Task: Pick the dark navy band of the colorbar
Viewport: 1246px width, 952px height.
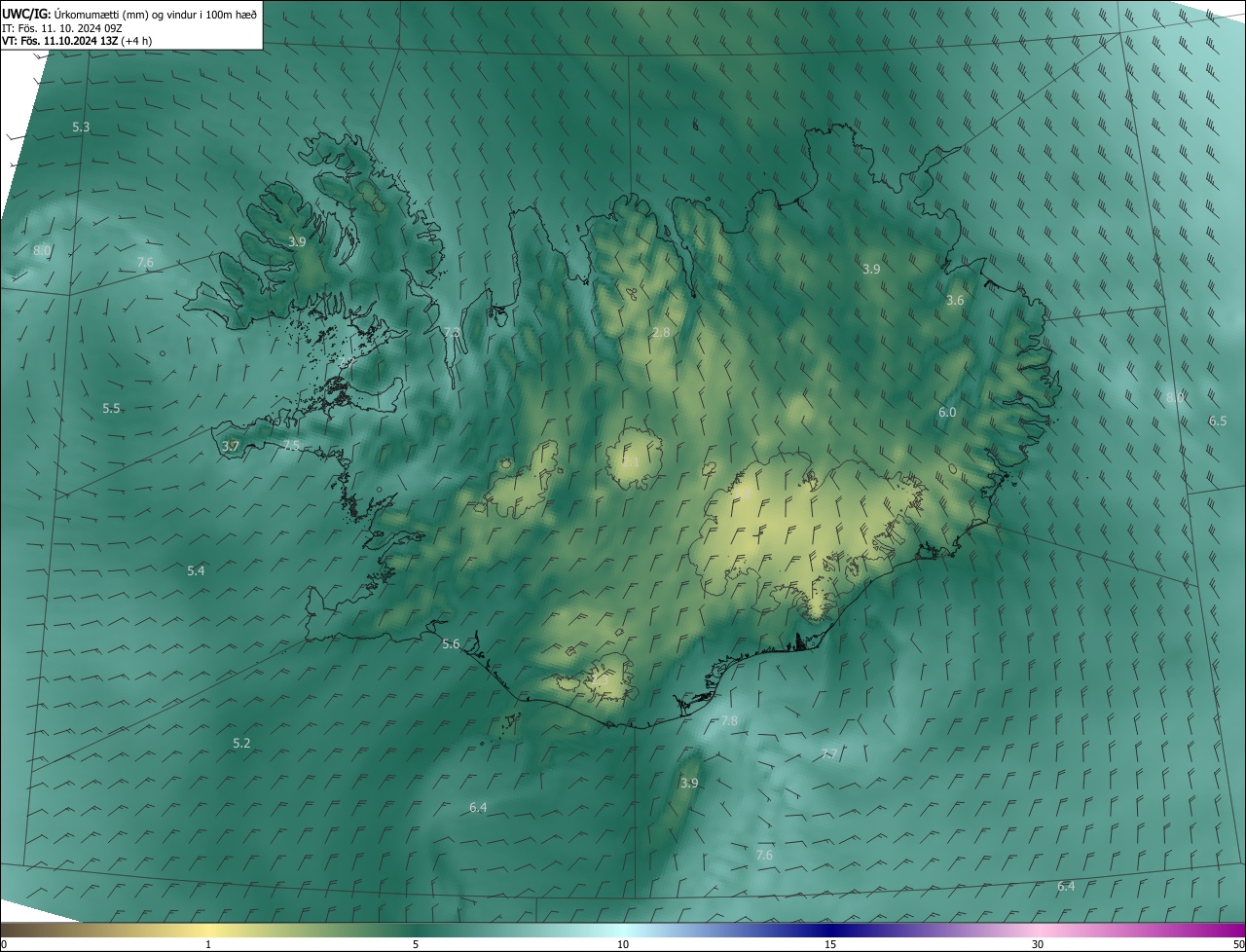Action: click(830, 931)
